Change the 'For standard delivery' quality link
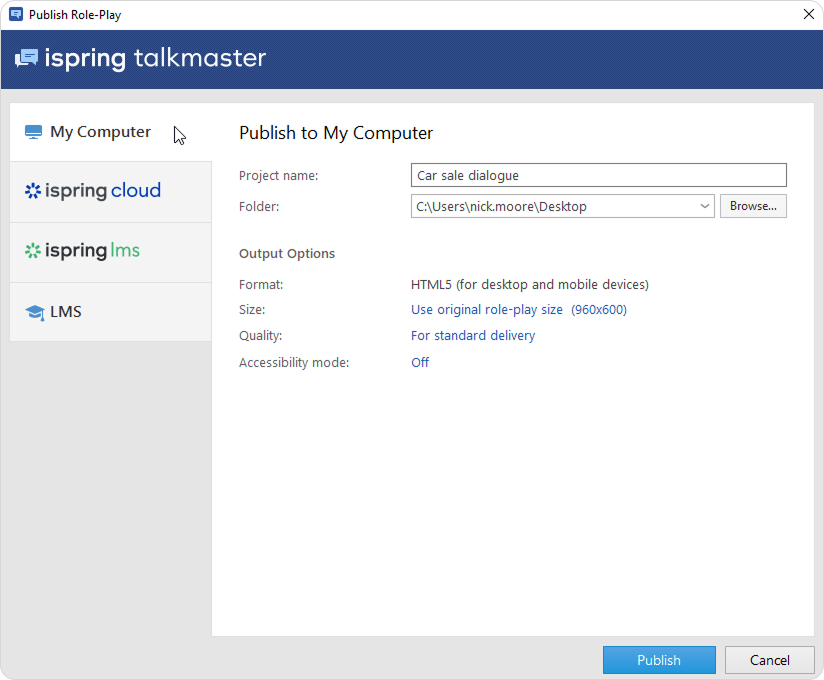 click(473, 336)
